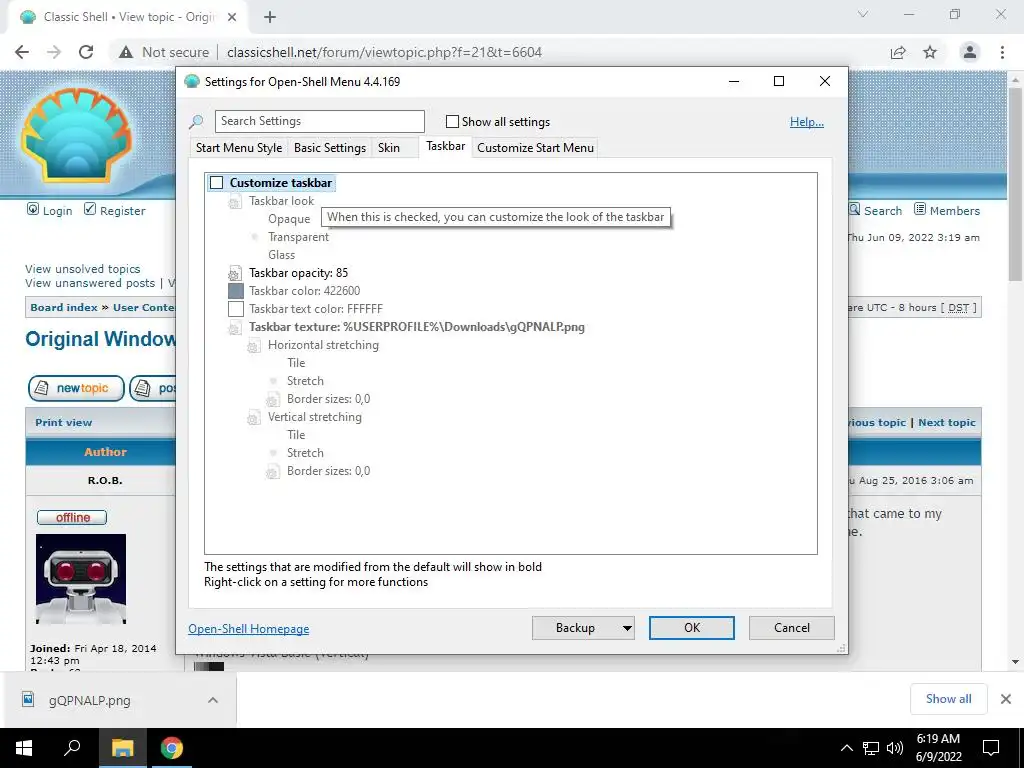
Task: Select Stretch under Horizontal stretching
Action: pos(305,381)
